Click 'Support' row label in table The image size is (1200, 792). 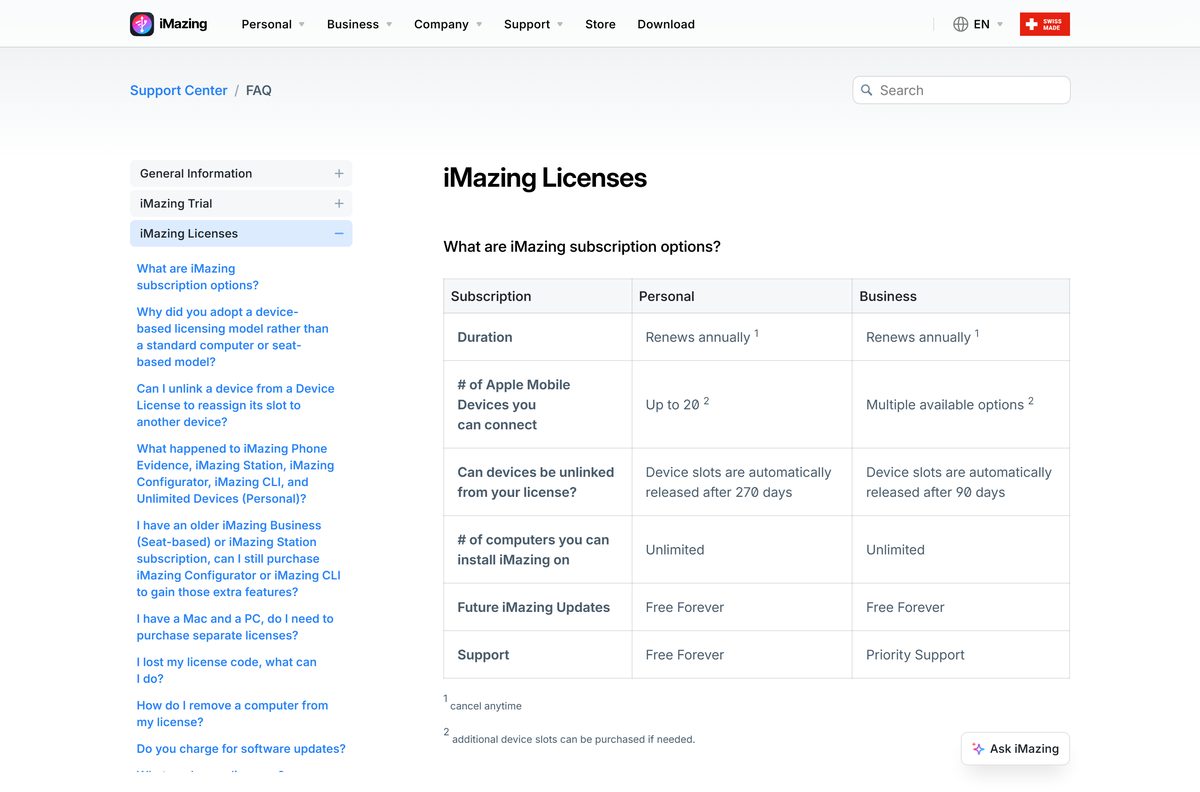coord(483,655)
